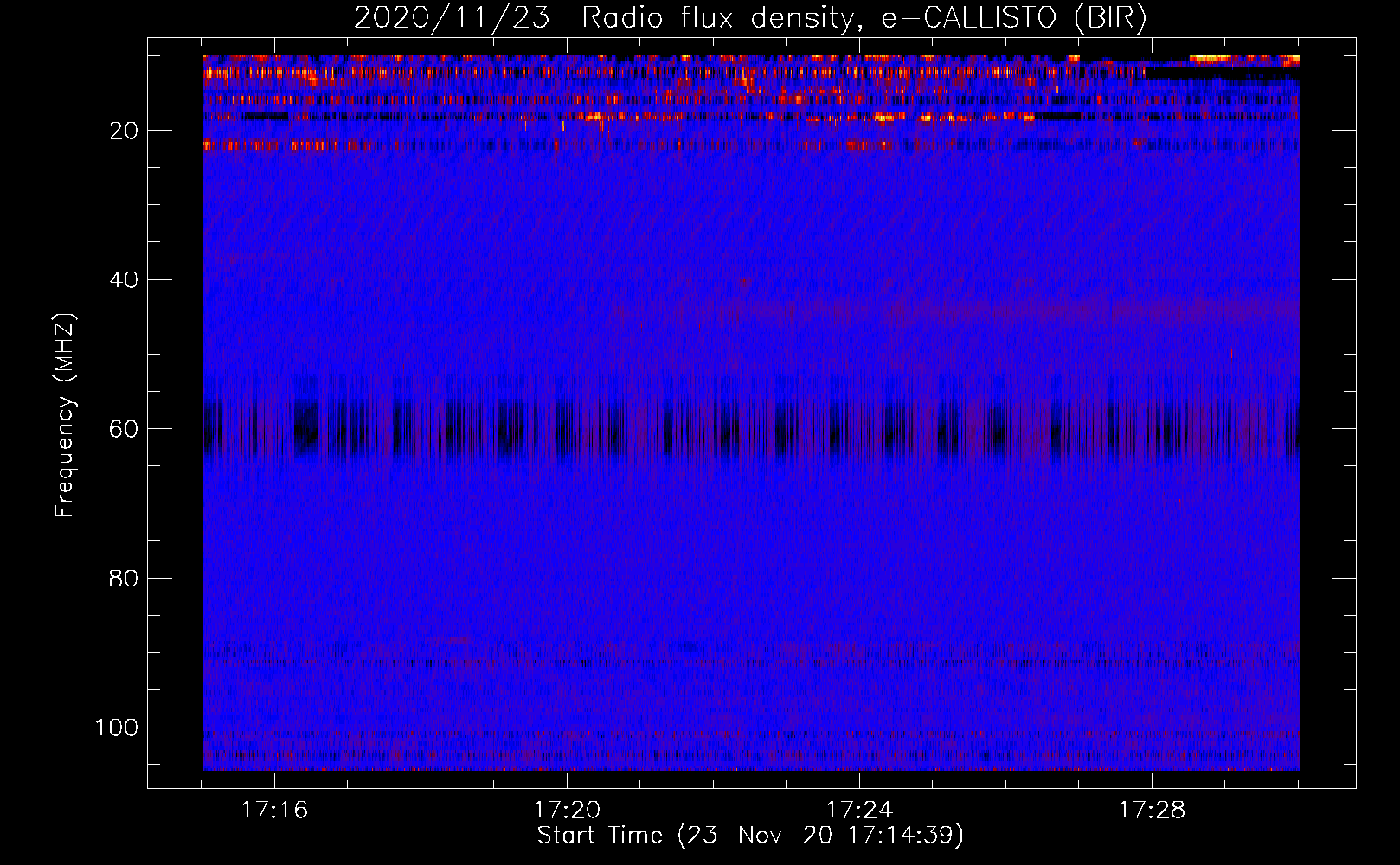Click the 17:20 time tick label
Viewport: 1400px width, 865px height.
(x=567, y=811)
